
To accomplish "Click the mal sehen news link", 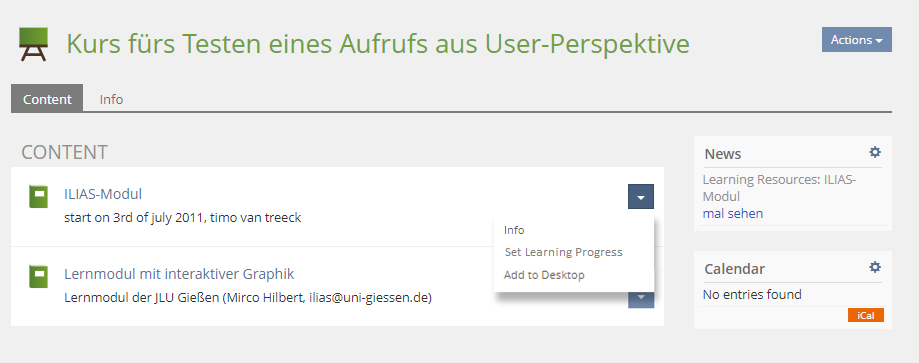I will (733, 213).
